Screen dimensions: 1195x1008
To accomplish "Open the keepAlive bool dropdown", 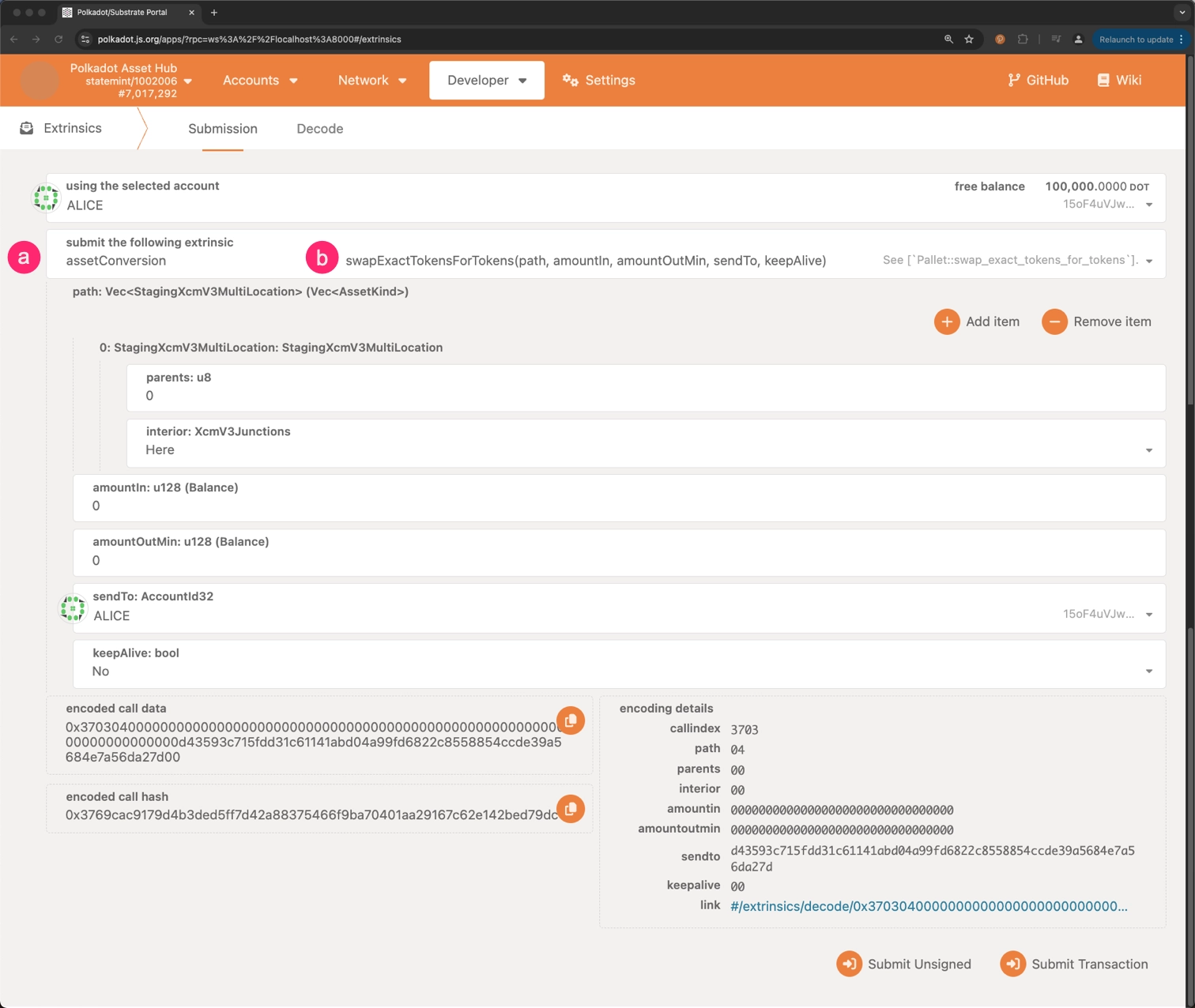I will [x=1148, y=671].
